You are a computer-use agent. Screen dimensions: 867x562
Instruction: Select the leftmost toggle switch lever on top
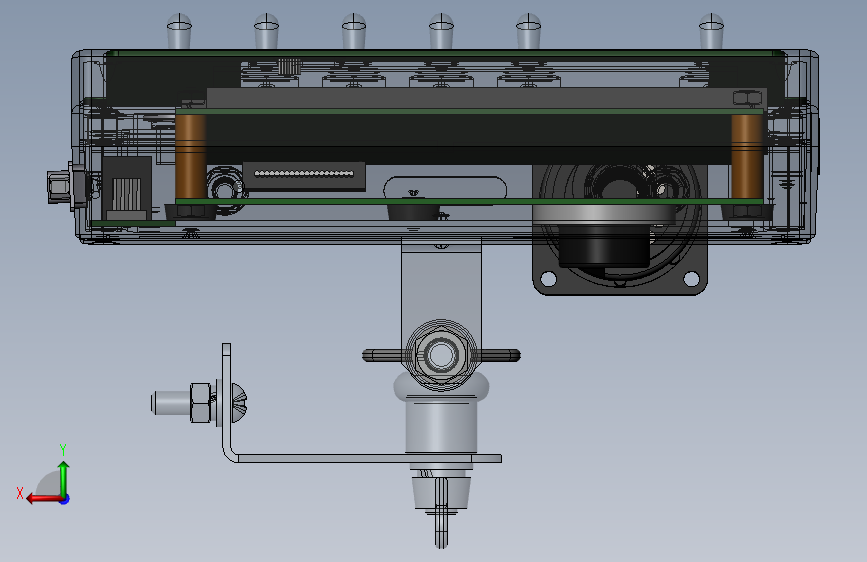tap(179, 32)
